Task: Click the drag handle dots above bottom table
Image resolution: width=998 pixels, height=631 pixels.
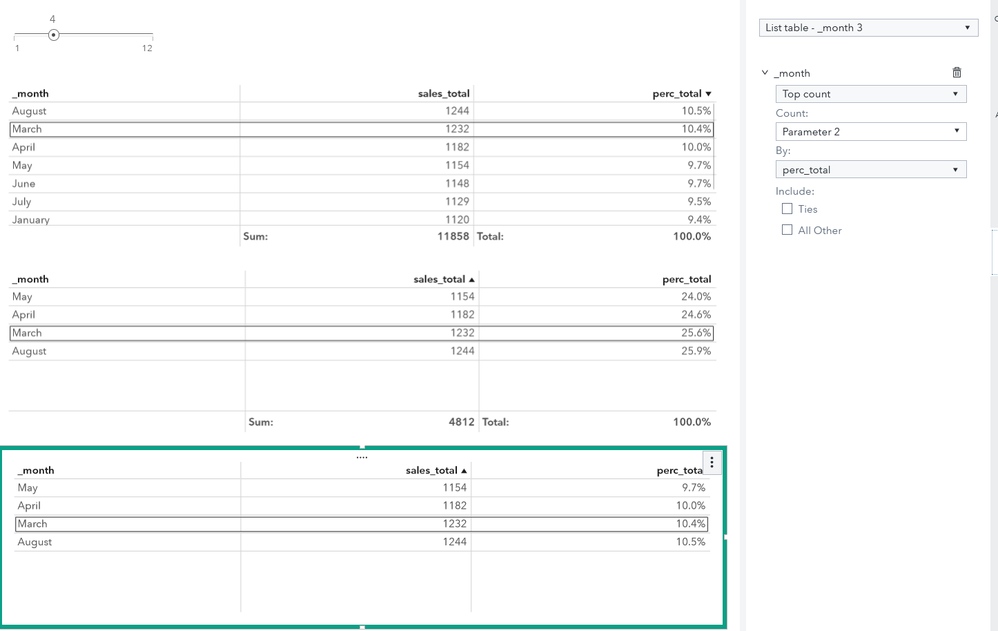Action: click(x=362, y=457)
